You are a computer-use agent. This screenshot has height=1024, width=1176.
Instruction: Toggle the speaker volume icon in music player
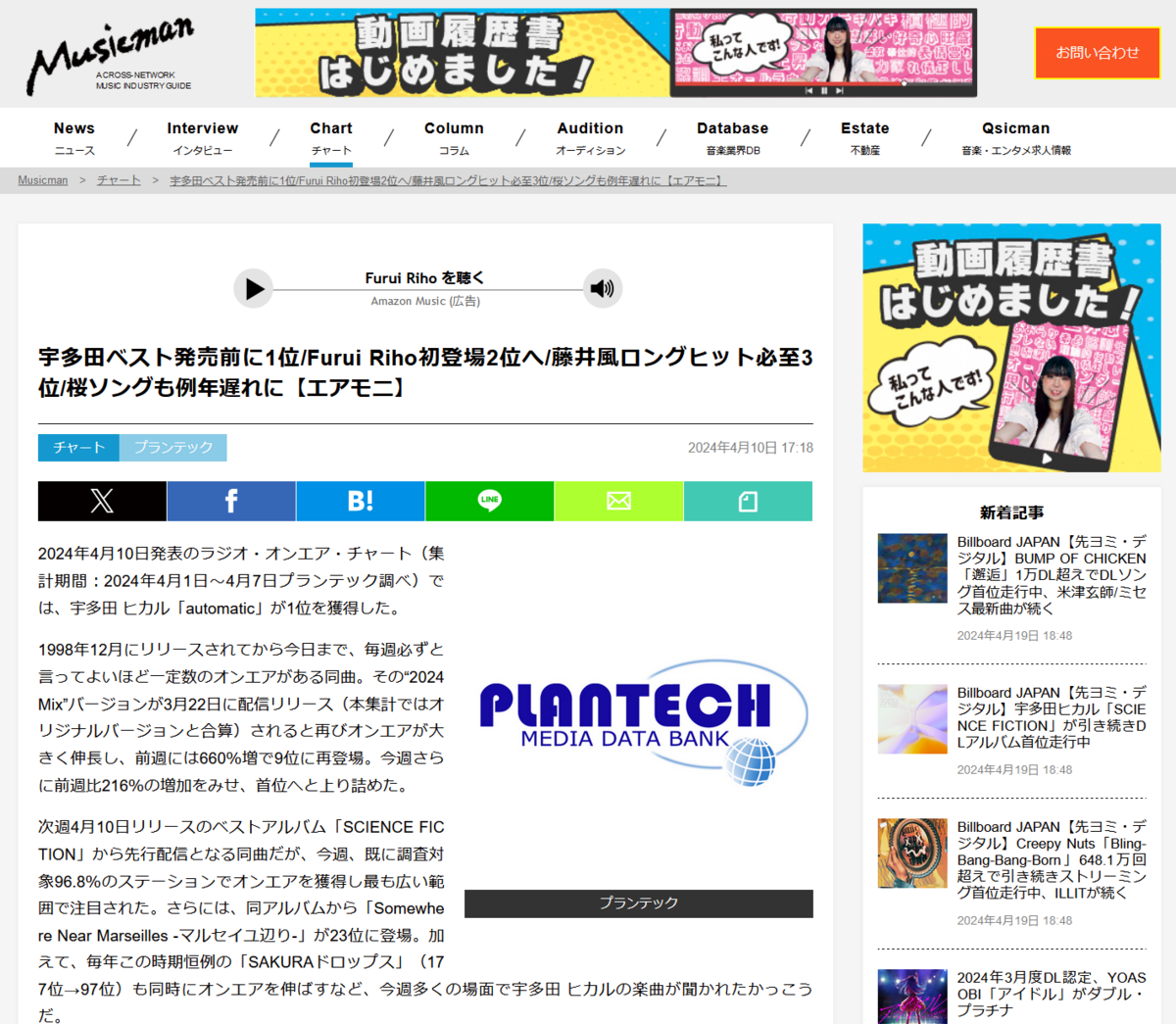click(603, 288)
